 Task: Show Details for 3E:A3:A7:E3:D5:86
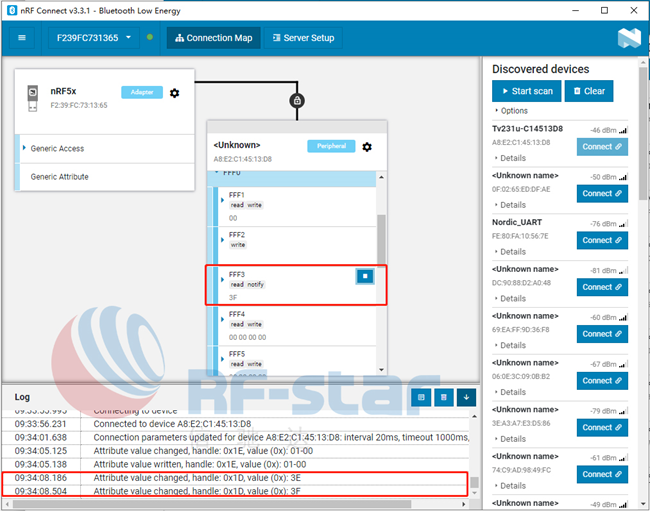(x=510, y=439)
